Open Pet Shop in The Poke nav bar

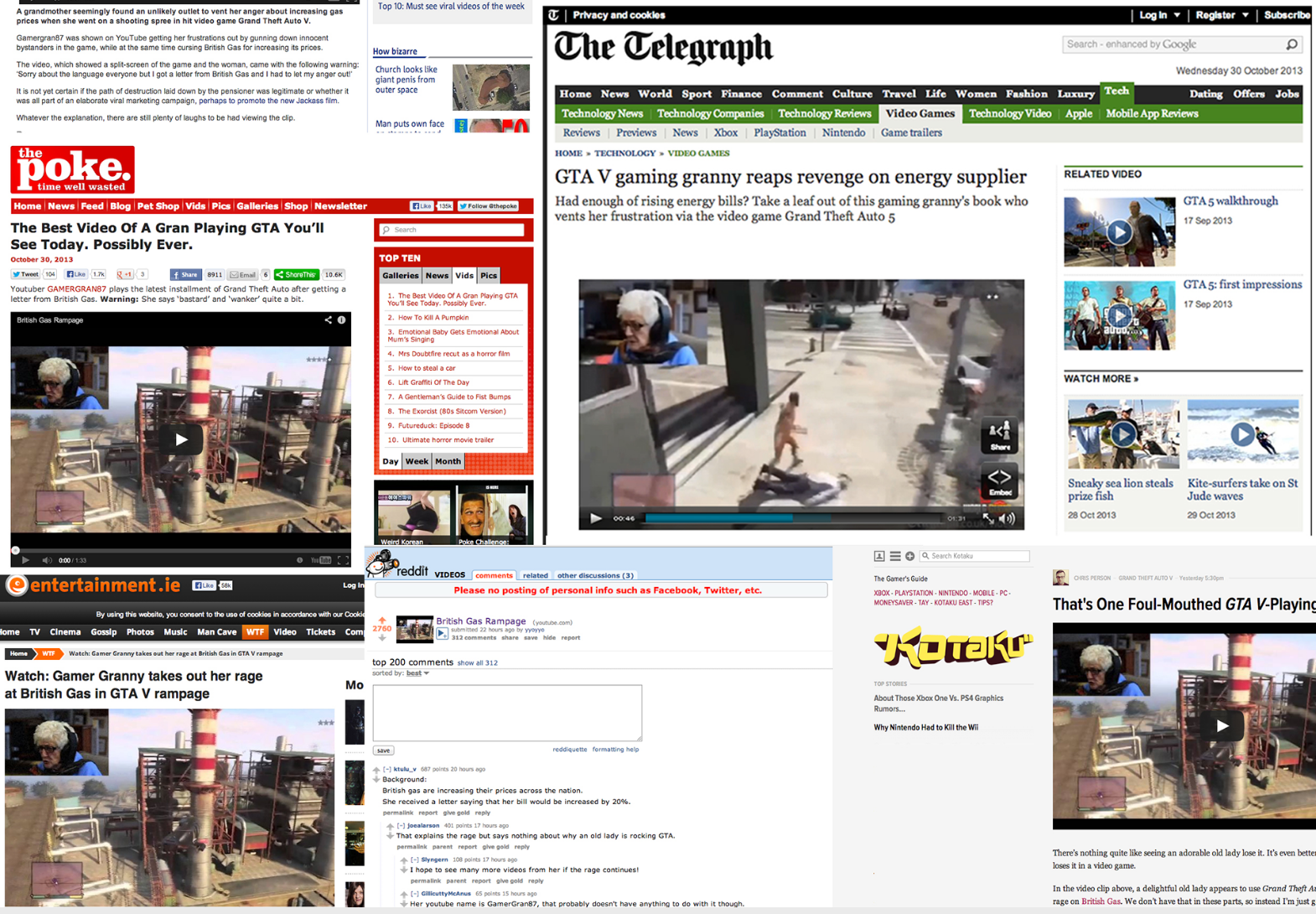(x=158, y=206)
